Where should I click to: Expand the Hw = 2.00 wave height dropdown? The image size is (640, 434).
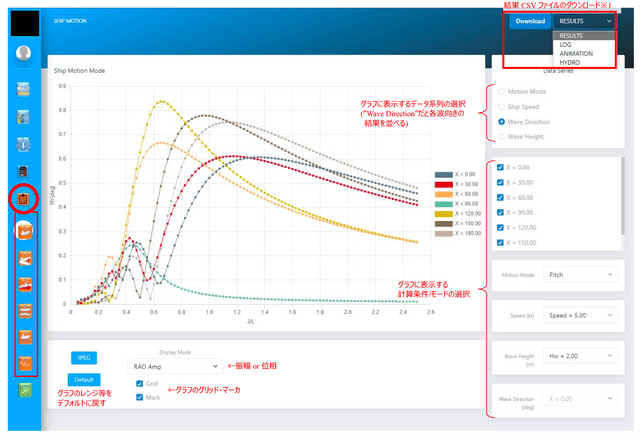pos(580,356)
